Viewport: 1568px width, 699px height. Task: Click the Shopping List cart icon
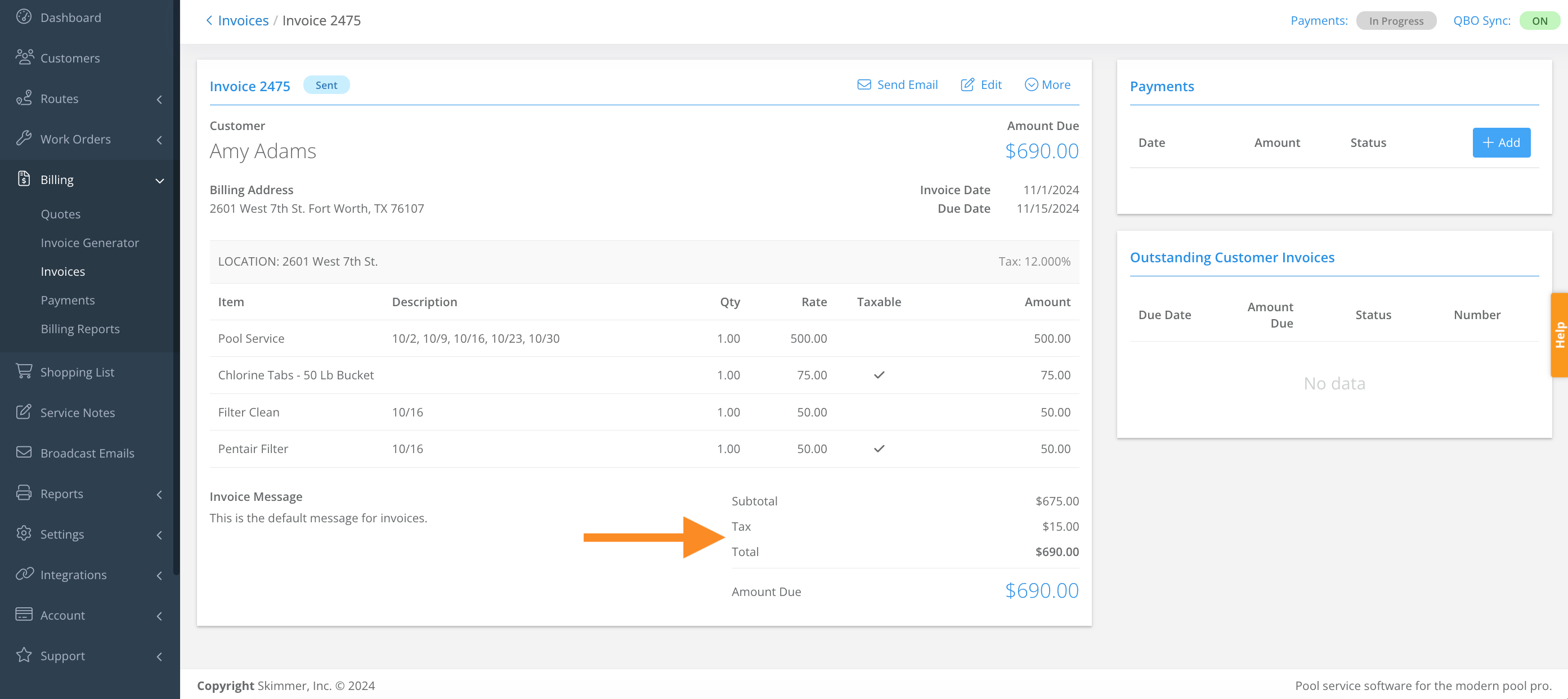[24, 371]
